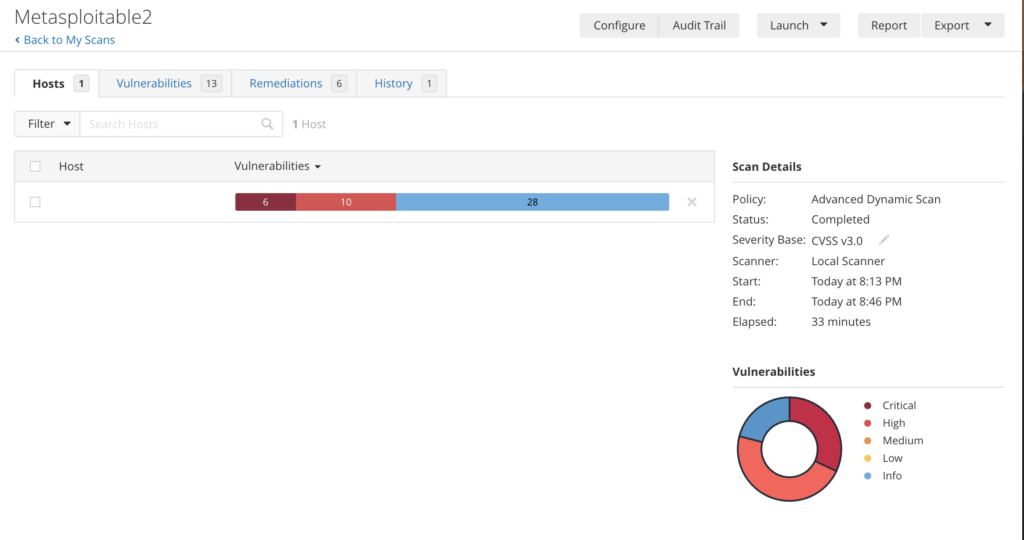Switch to the Remediations tab
The height and width of the screenshot is (540, 1024).
[x=294, y=84]
